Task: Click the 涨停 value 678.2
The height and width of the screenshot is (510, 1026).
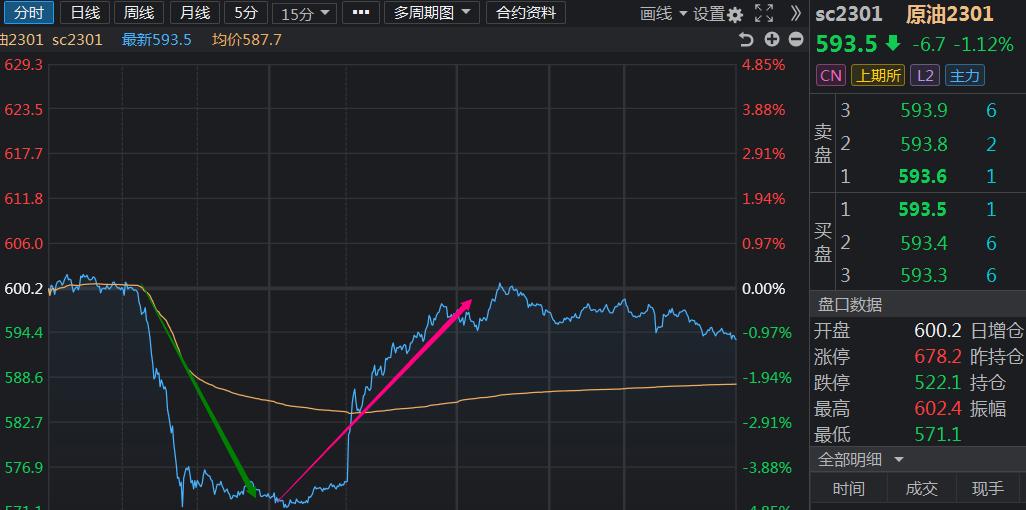Action: pyautogui.click(x=938, y=357)
